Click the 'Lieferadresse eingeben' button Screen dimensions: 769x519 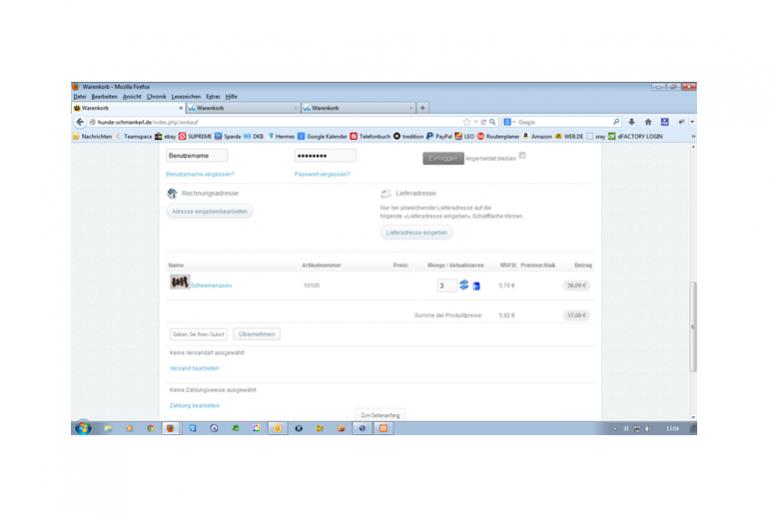tap(416, 232)
